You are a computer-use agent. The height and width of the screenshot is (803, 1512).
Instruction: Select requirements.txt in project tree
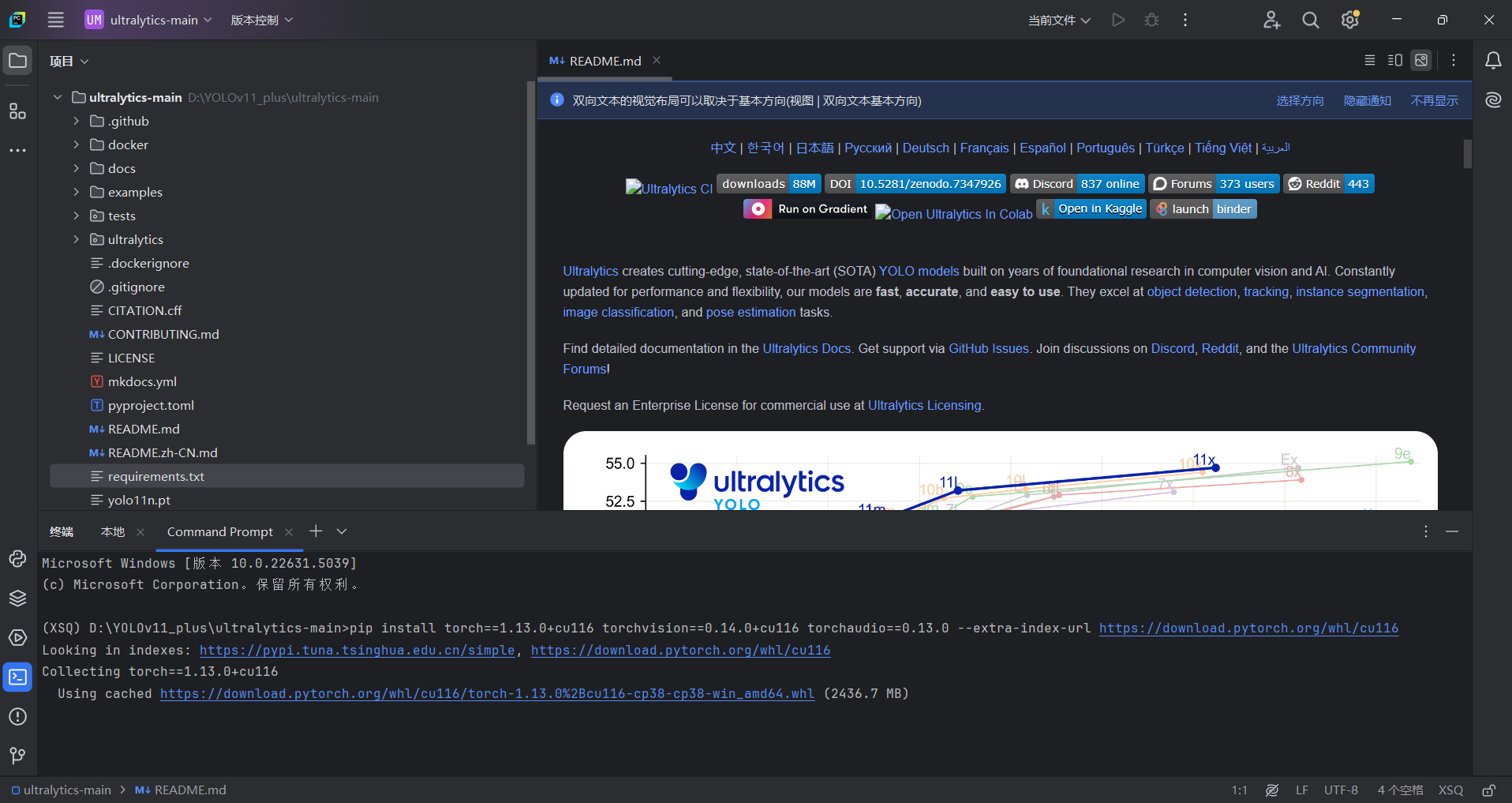point(286,476)
